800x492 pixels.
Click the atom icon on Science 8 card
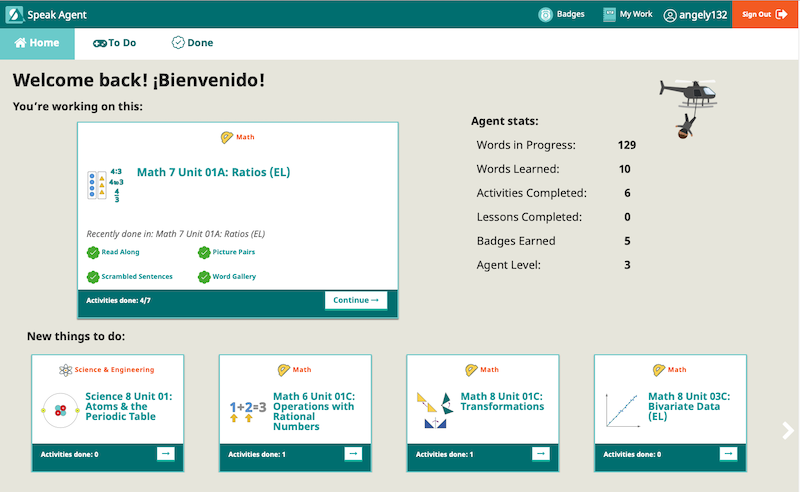[61, 409]
